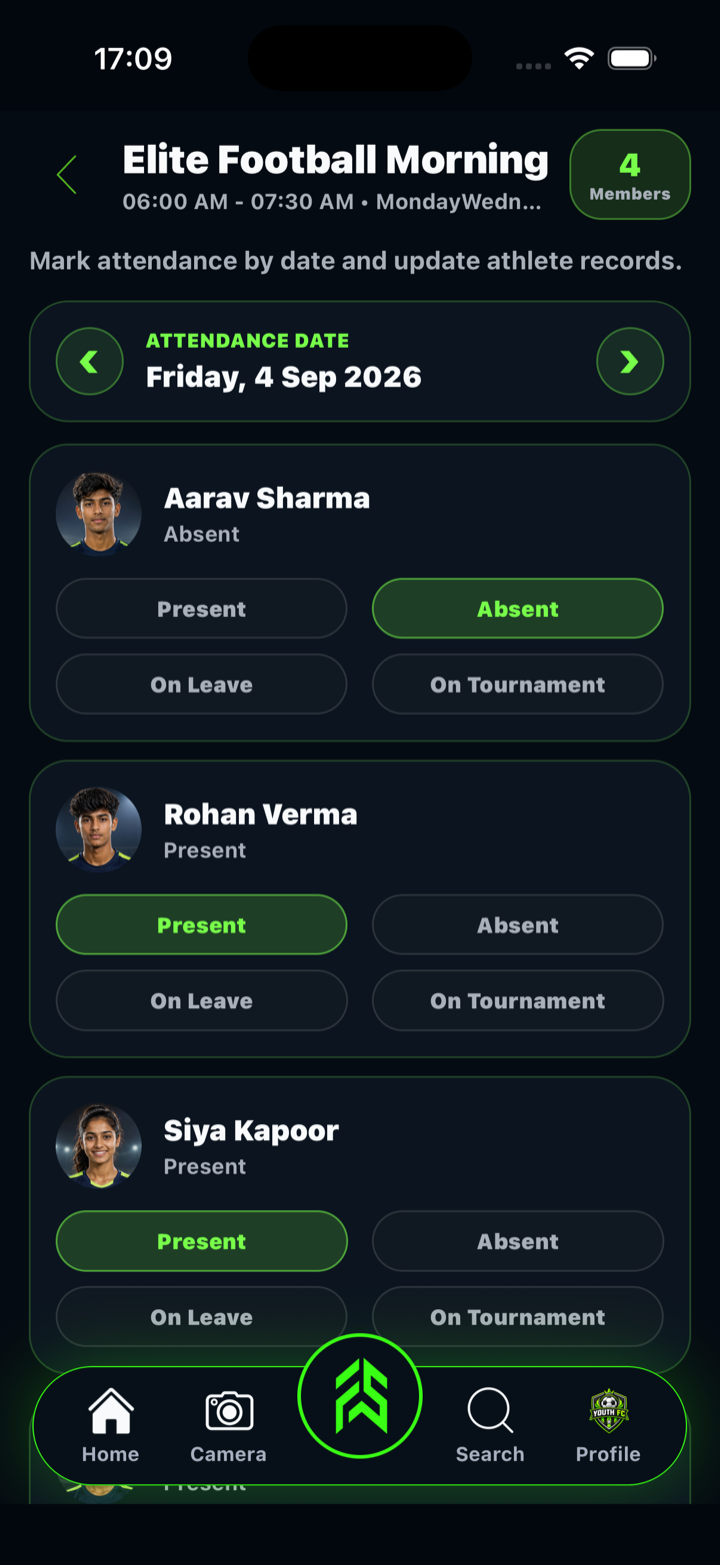Tap Aarav Sharma's profile photo
Viewport: 720px width, 1565px height.
click(x=98, y=513)
